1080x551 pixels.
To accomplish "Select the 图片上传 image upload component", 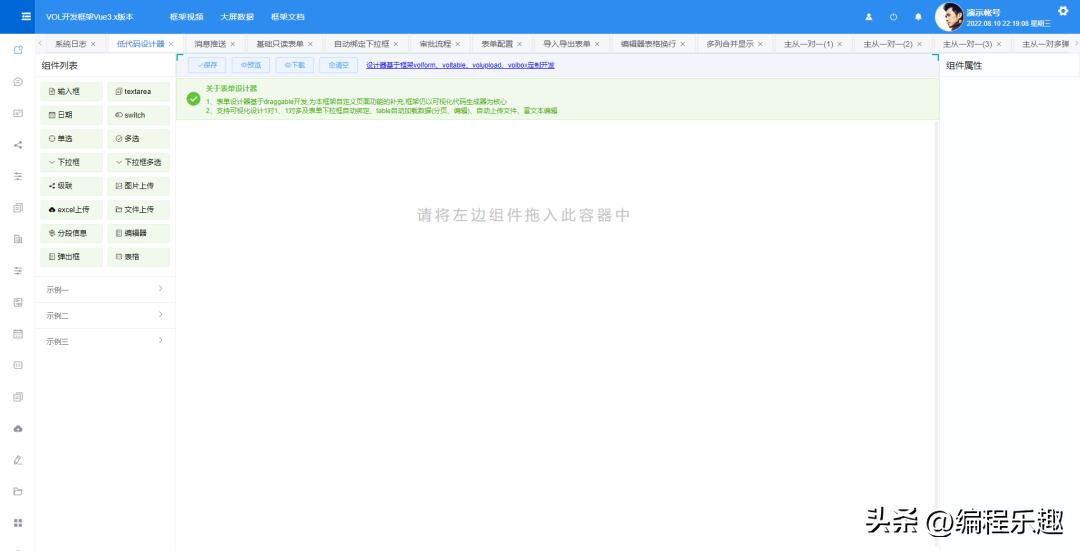I will (x=138, y=186).
